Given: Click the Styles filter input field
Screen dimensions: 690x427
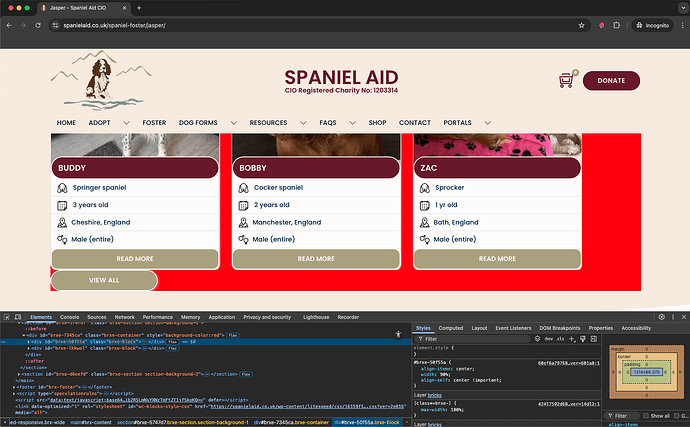Looking at the screenshot, I should pyautogui.click(x=474, y=339).
